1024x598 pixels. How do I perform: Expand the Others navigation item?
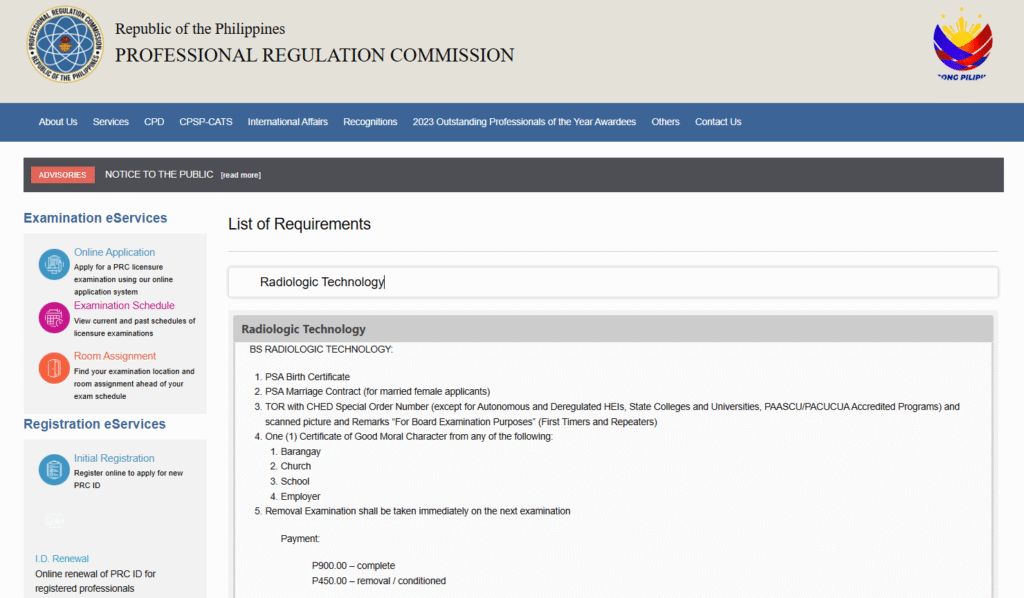665,121
